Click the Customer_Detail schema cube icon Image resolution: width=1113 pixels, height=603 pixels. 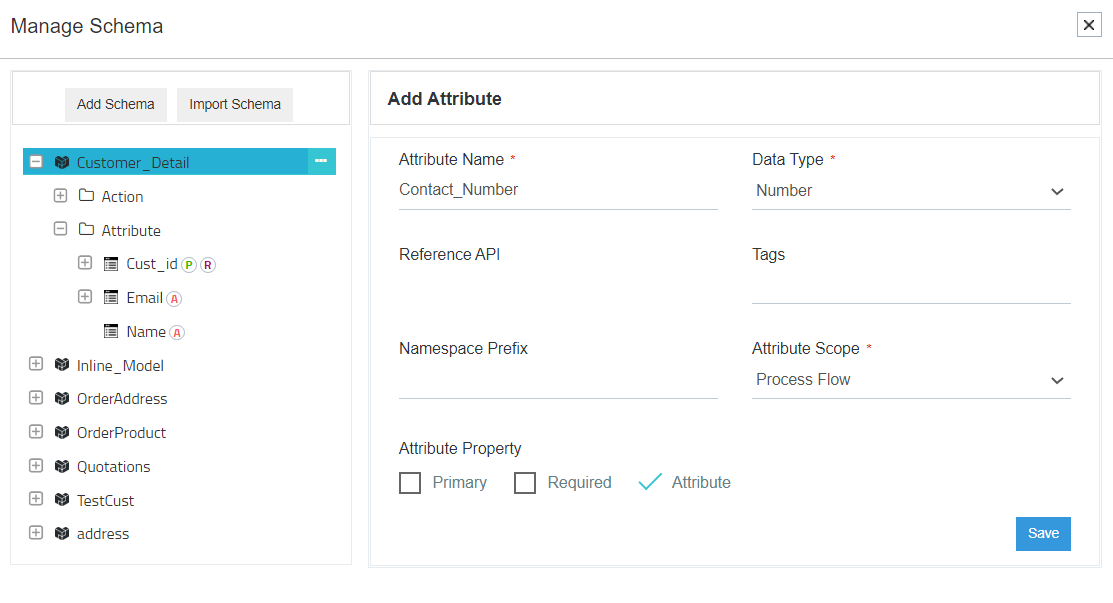(x=62, y=162)
